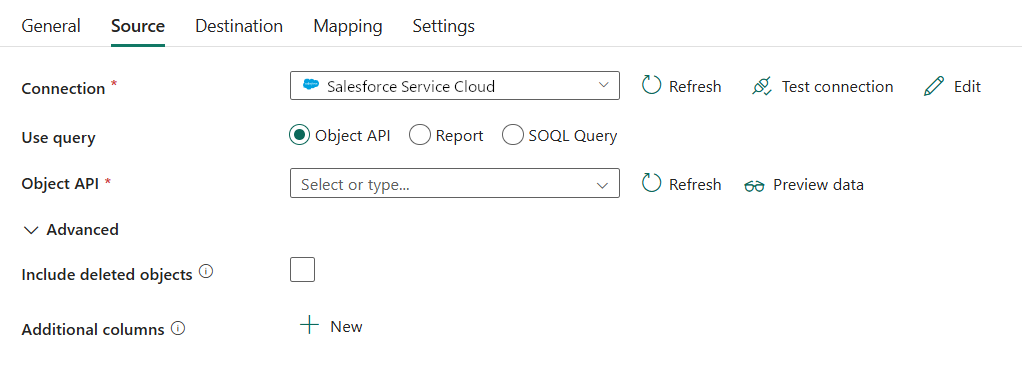Click the info icon beside Additional columns
Screen dimensions: 1022x371
coord(178,328)
